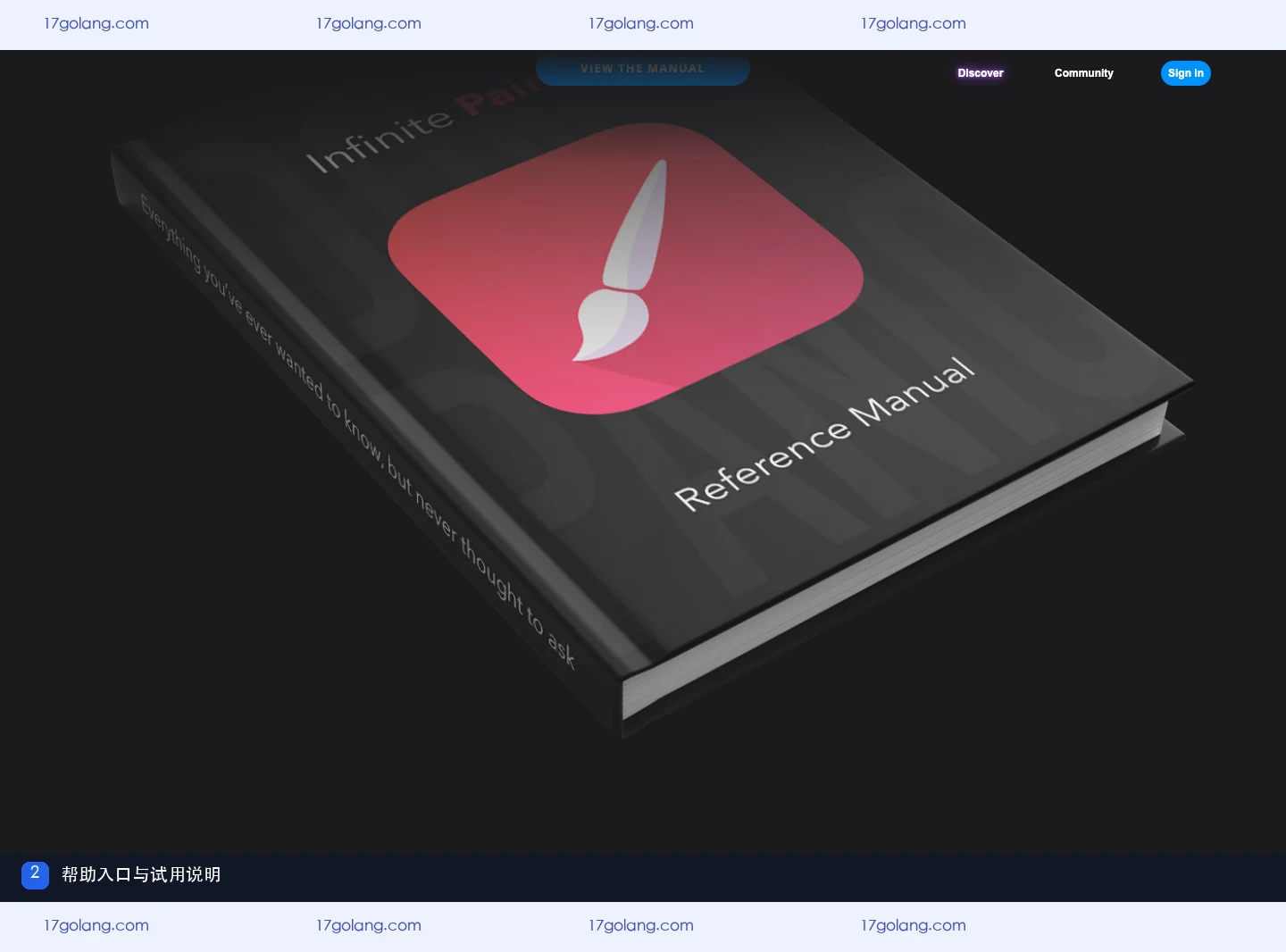1286x952 pixels.
Task: Click the View the Manual button
Action: pyautogui.click(x=642, y=69)
